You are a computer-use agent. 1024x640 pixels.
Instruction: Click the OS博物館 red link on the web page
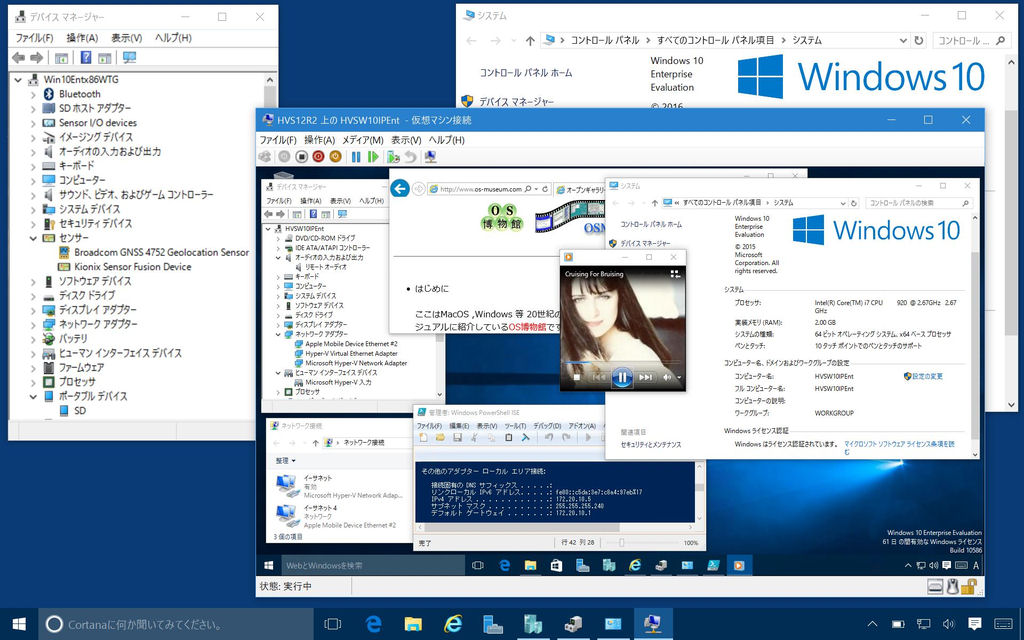pos(527,327)
